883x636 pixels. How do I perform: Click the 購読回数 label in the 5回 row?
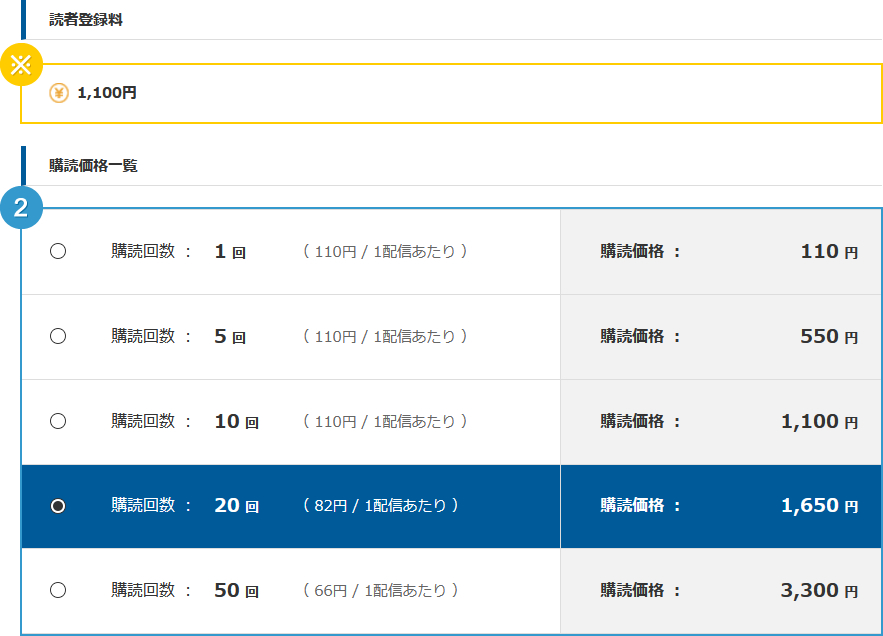[x=143, y=336]
